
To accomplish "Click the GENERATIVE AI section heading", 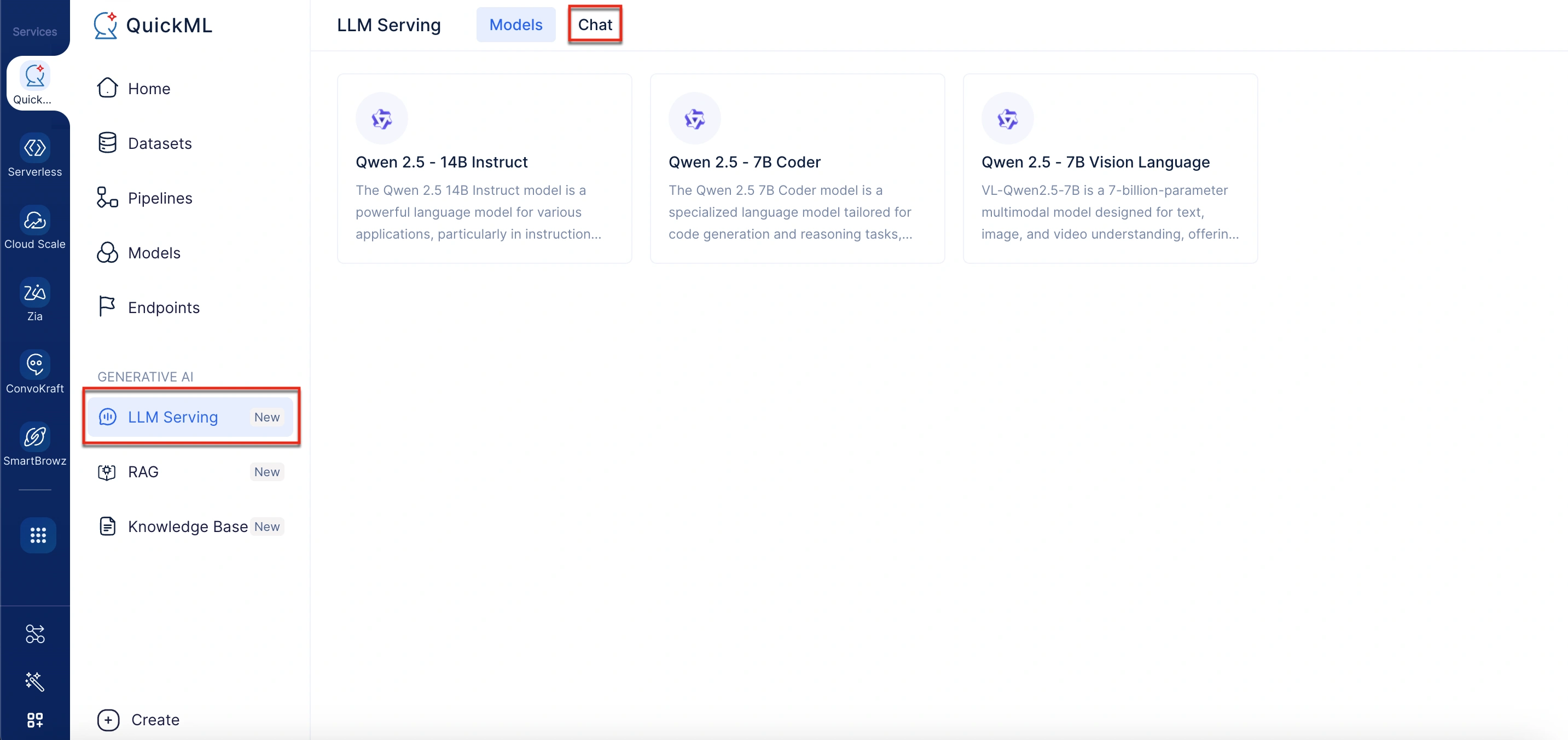I will point(146,377).
